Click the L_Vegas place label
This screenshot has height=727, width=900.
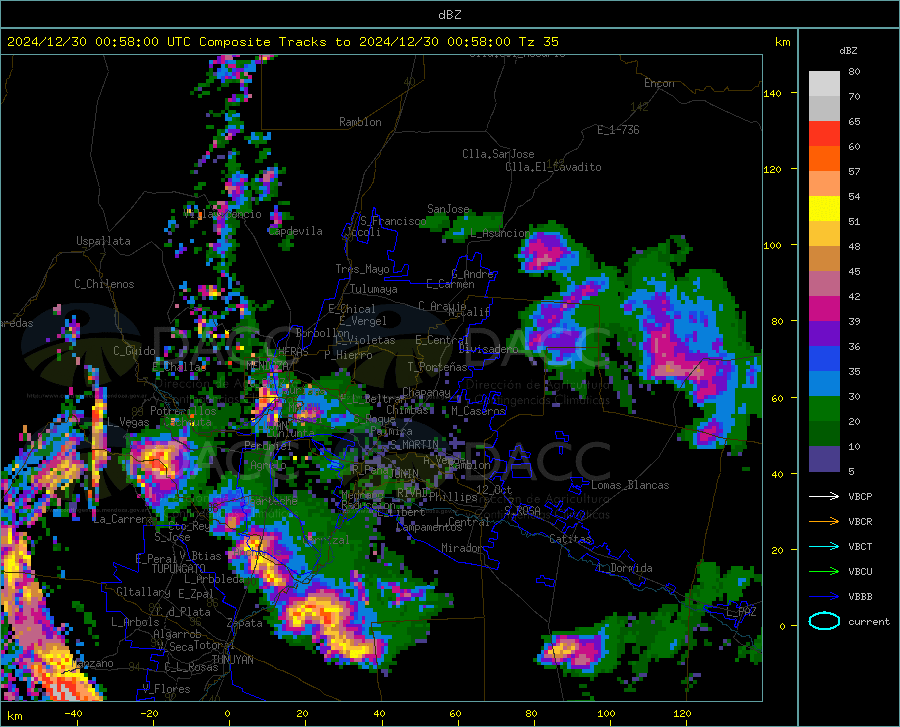(127, 422)
